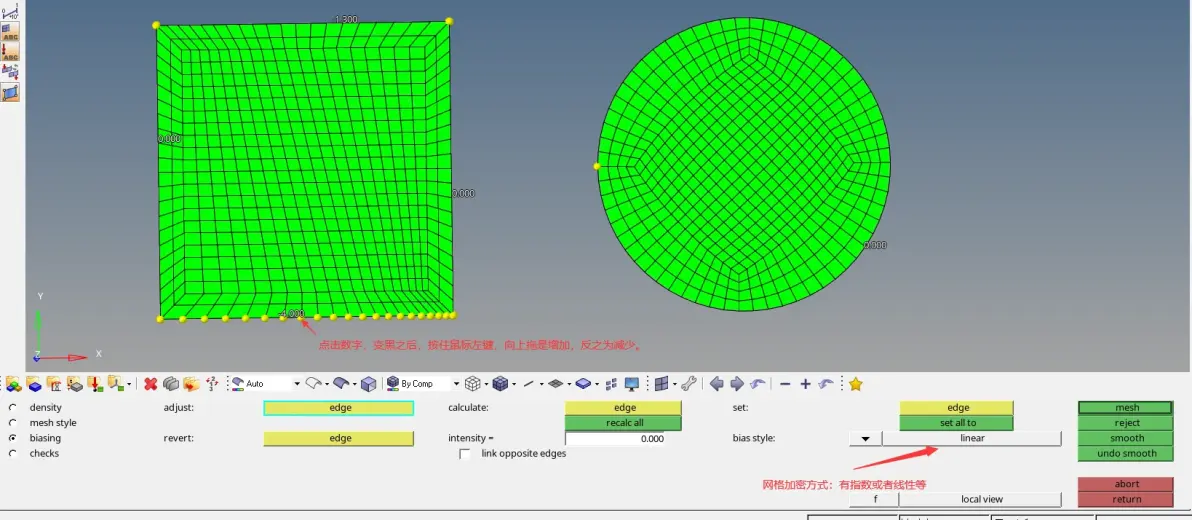
Task: Click the red X delete icon
Action: pyautogui.click(x=151, y=384)
